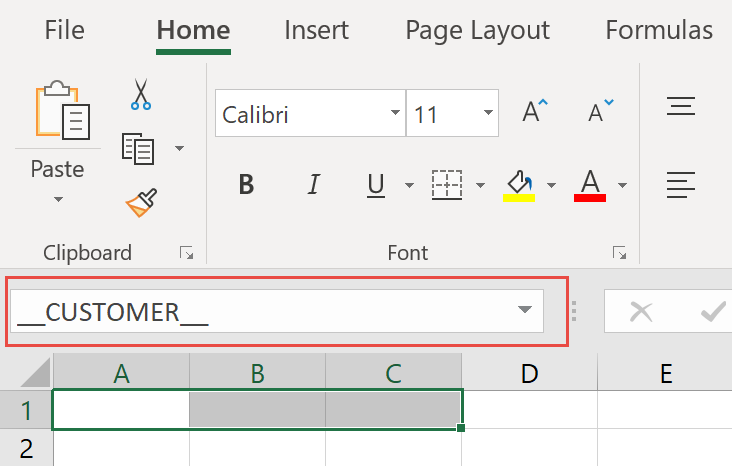Expand font color dropdown arrow

pyautogui.click(x=622, y=185)
